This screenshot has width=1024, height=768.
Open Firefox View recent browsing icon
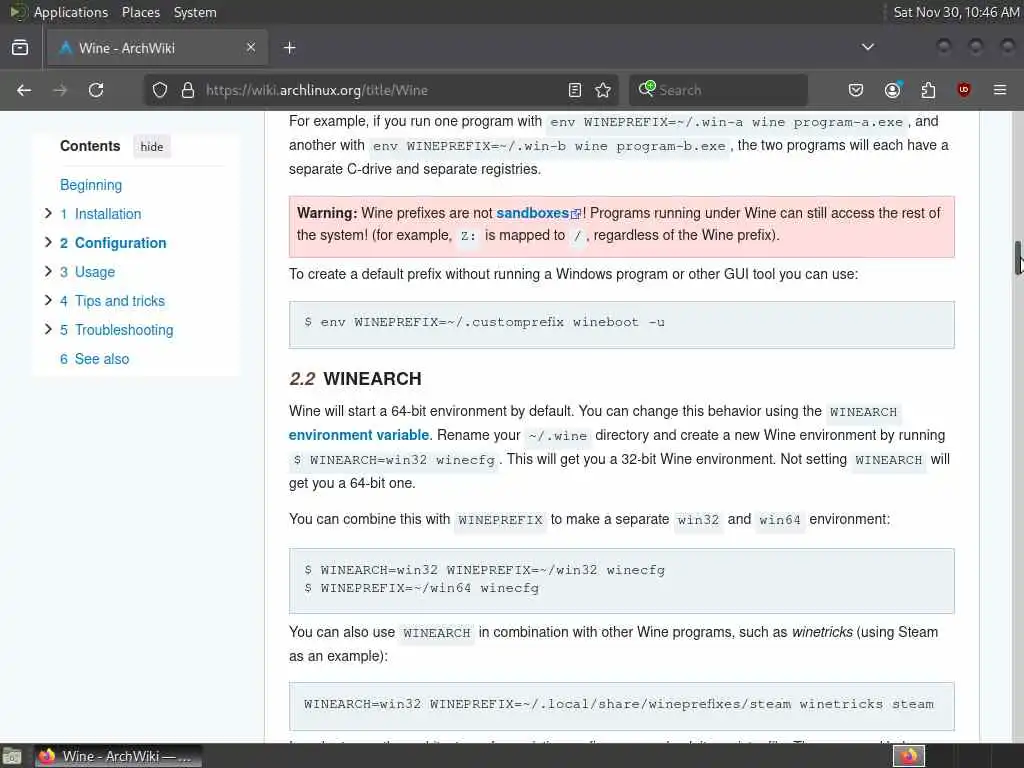click(x=20, y=48)
